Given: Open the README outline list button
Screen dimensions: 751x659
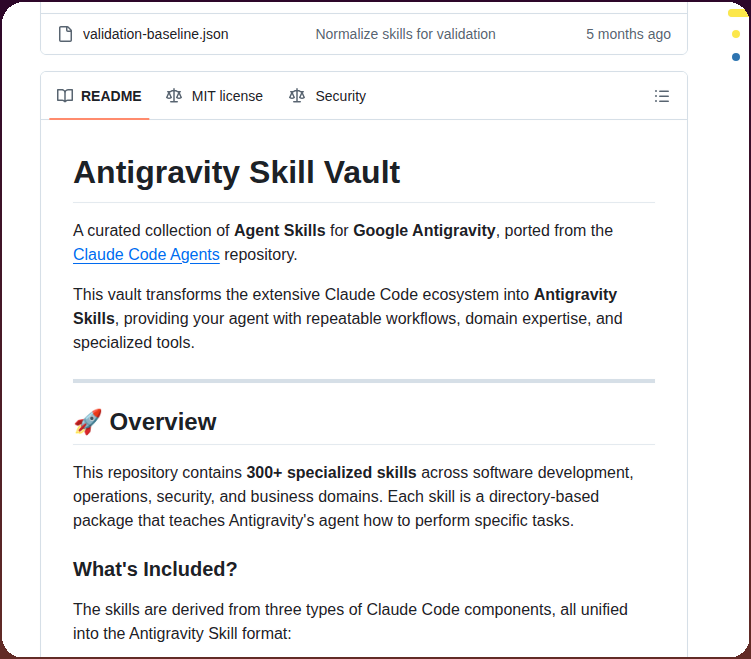Looking at the screenshot, I should (x=661, y=96).
